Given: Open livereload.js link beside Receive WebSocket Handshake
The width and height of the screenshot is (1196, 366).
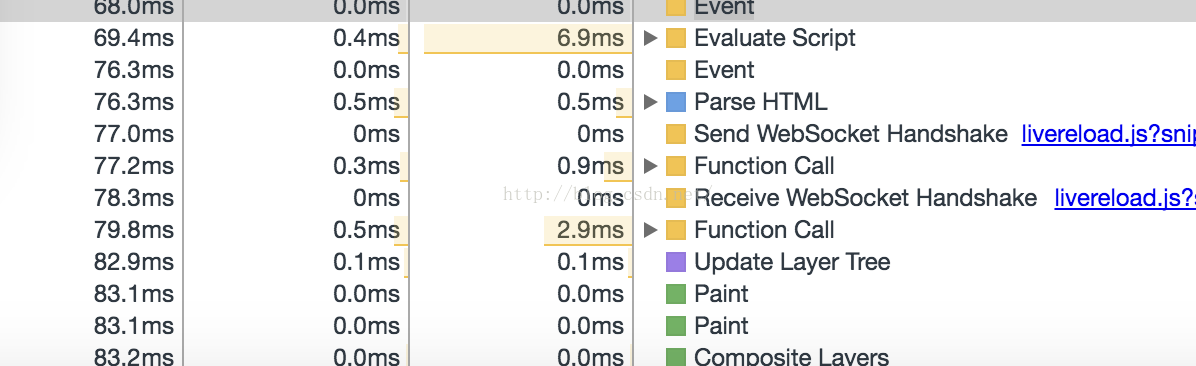Looking at the screenshot, I should pyautogui.click(x=1125, y=198).
